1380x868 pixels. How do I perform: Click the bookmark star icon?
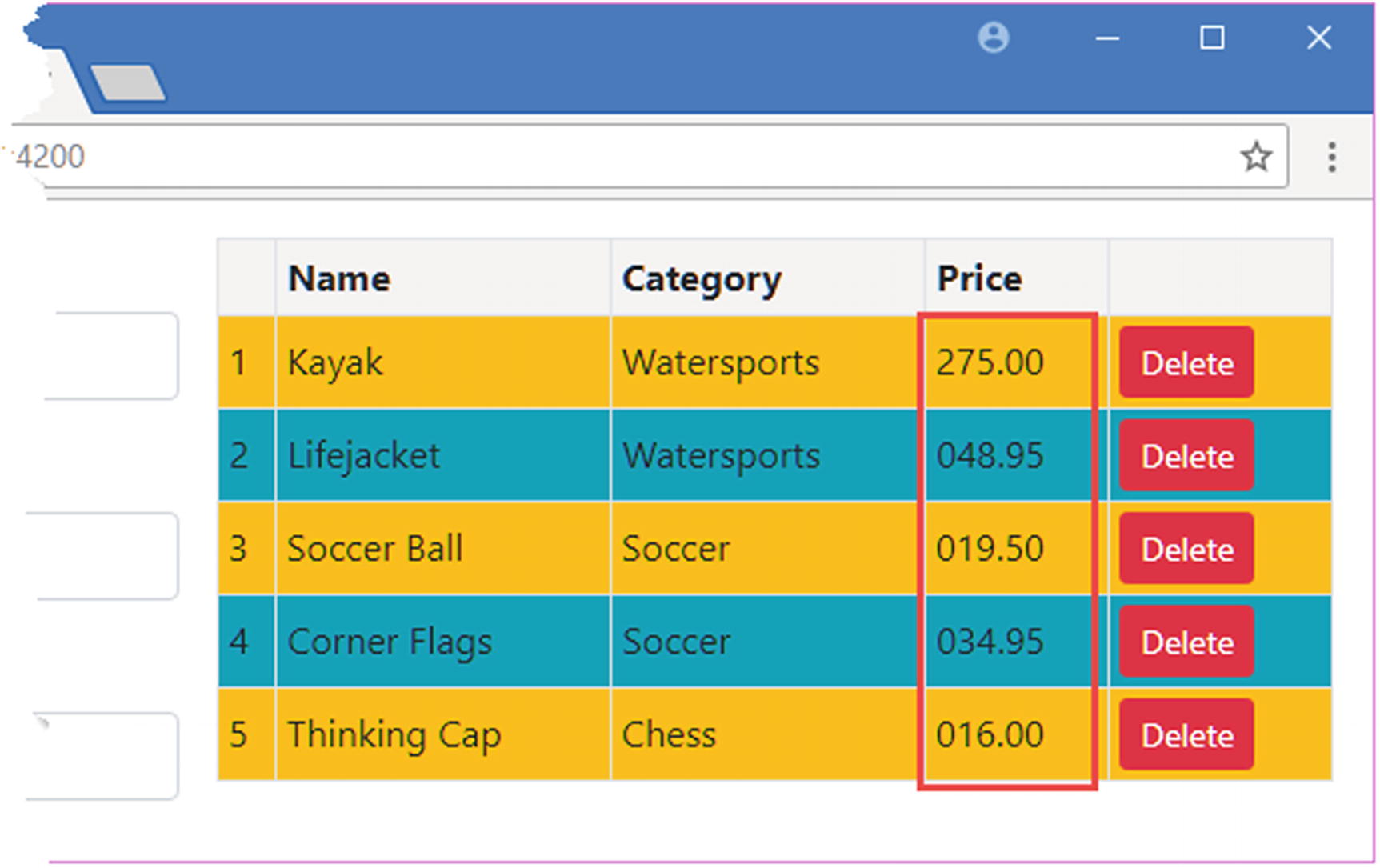pyautogui.click(x=1256, y=157)
